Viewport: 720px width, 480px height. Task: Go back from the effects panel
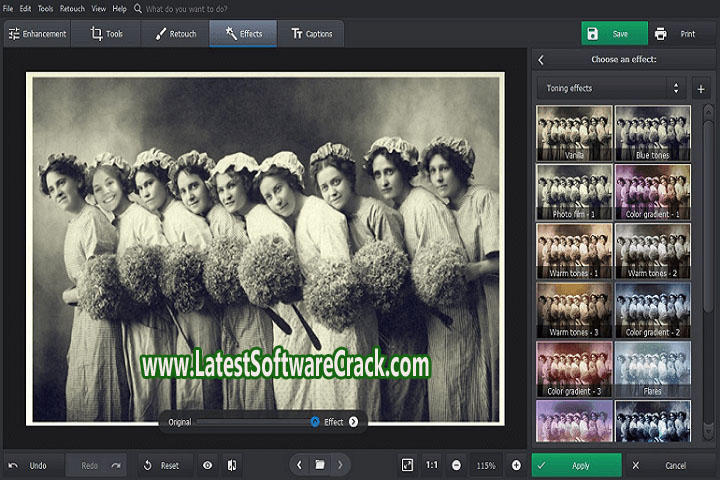(x=541, y=60)
